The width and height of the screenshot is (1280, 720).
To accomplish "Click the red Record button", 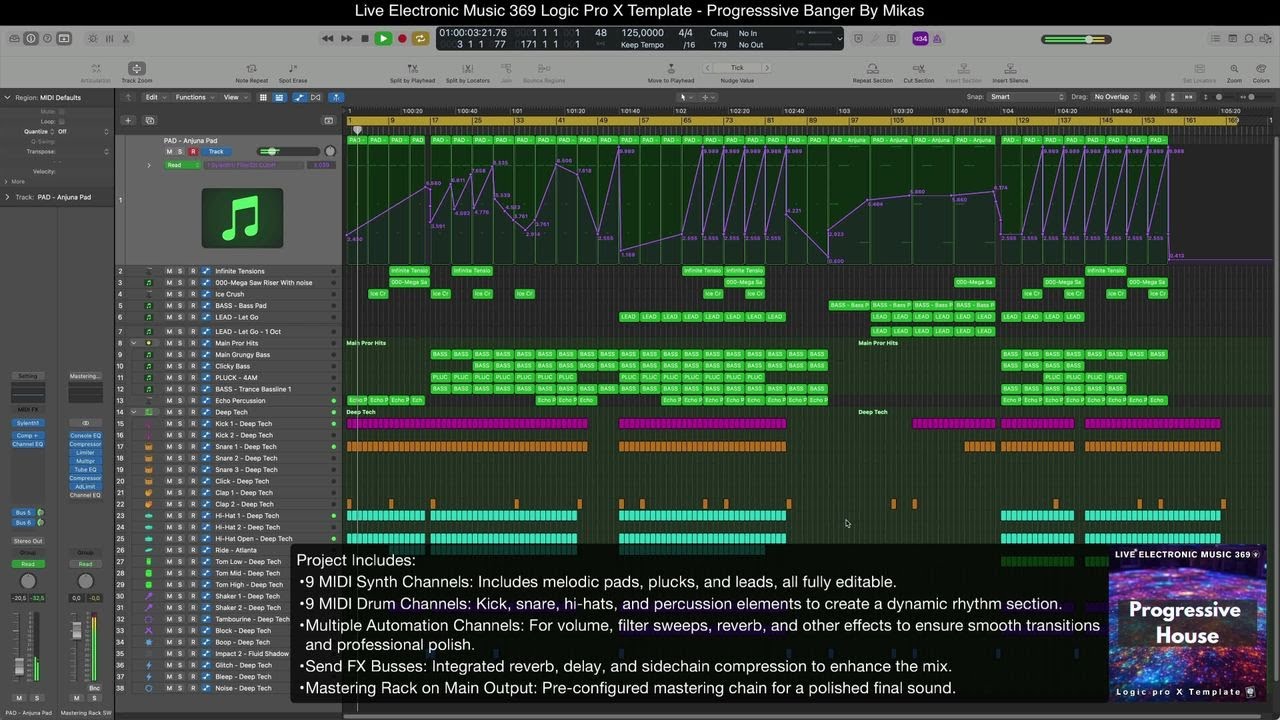I will (402, 38).
